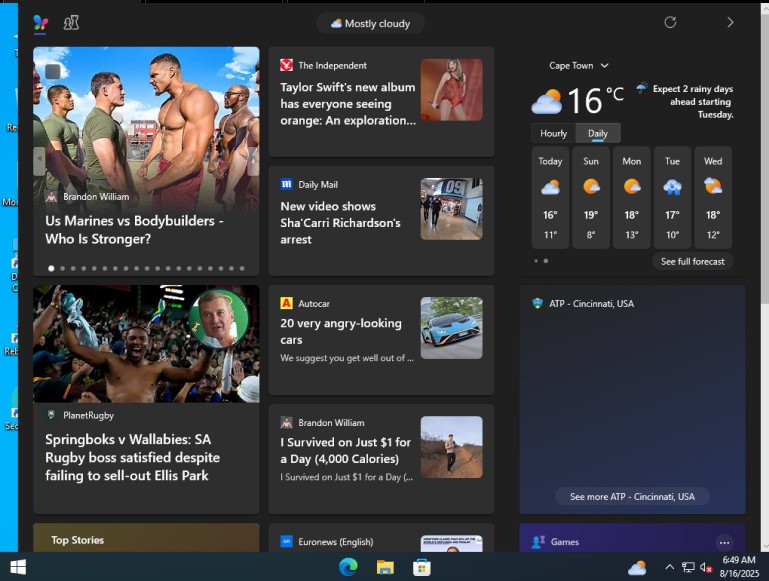Click the second weather card page dot

pyautogui.click(x=546, y=261)
